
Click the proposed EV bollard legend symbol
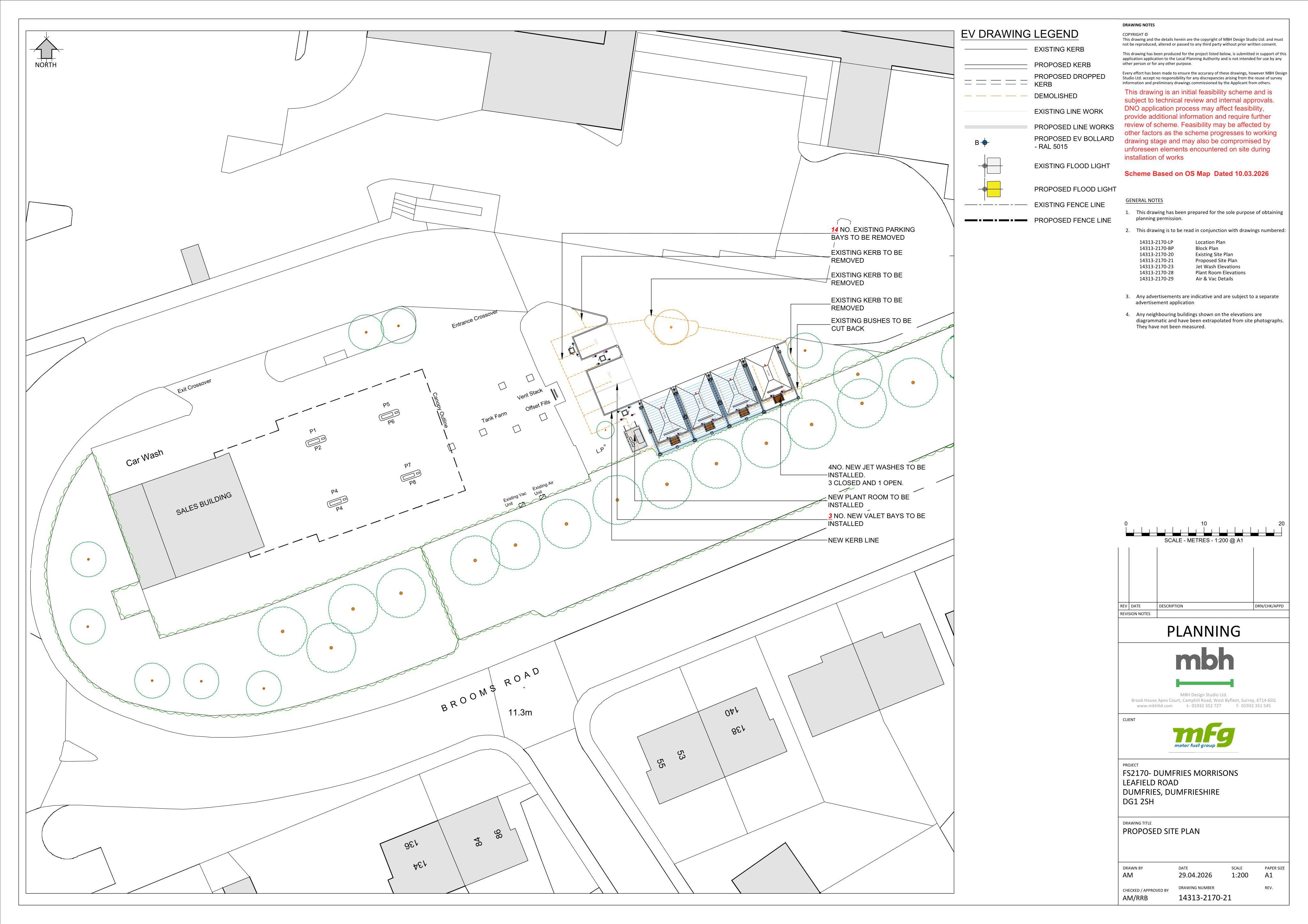(x=985, y=142)
